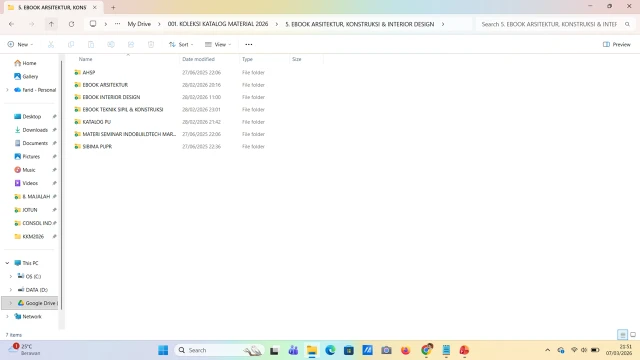Open the New item dropdown
Screen dimensions: 640x360
click(20, 44)
